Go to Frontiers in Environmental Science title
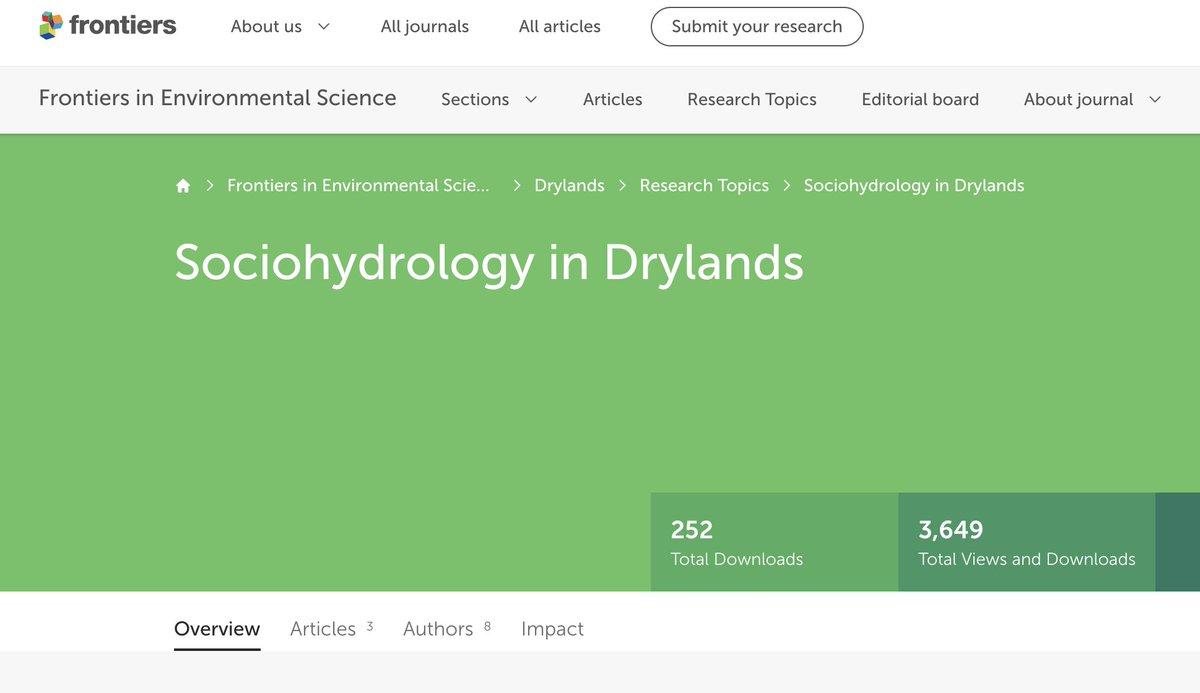Viewport: 1200px width, 693px height. pyautogui.click(x=218, y=98)
